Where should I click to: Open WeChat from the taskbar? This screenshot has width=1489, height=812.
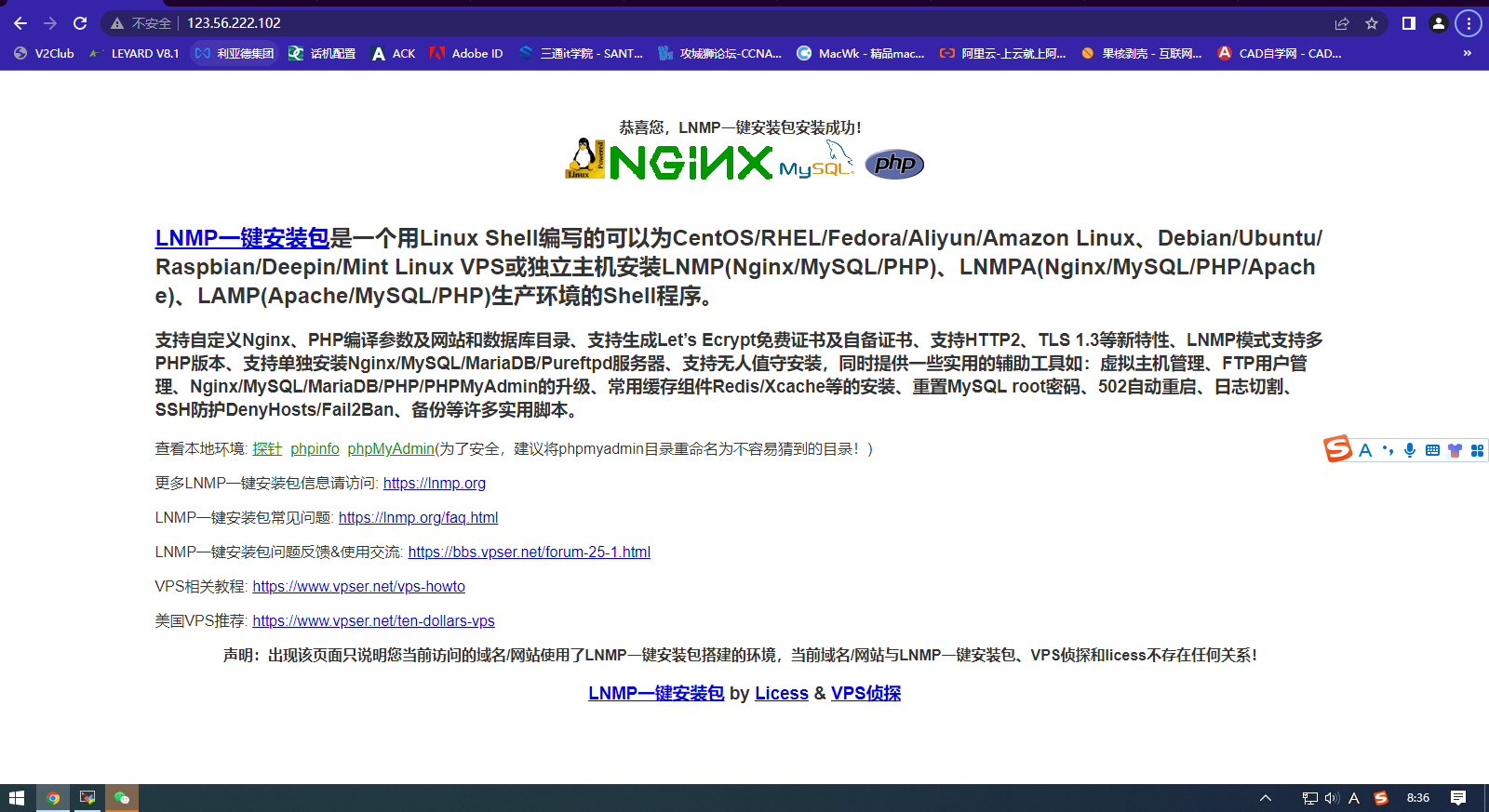[122, 798]
